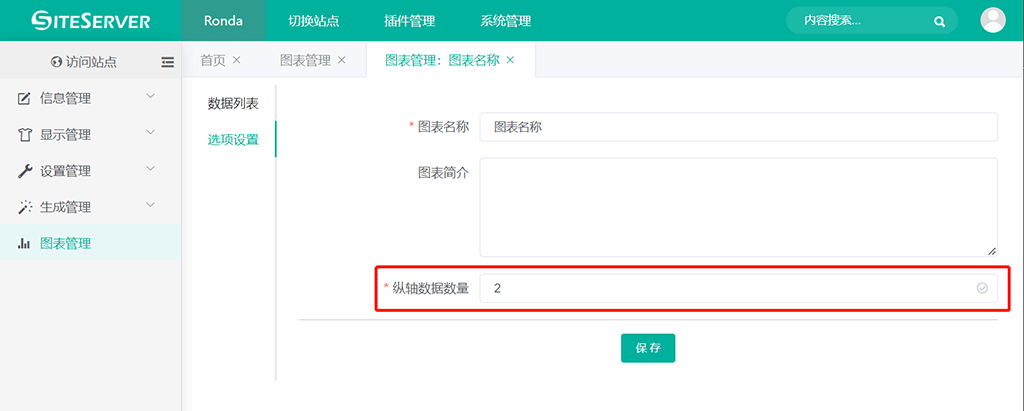Click inside the 图表简介 text area
This screenshot has height=411, width=1024.
[x=738, y=207]
